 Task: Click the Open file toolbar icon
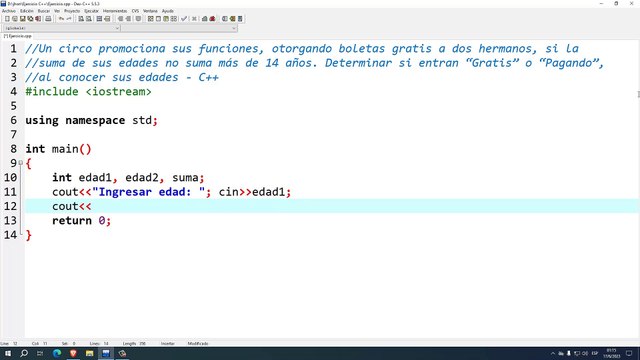[15, 19]
